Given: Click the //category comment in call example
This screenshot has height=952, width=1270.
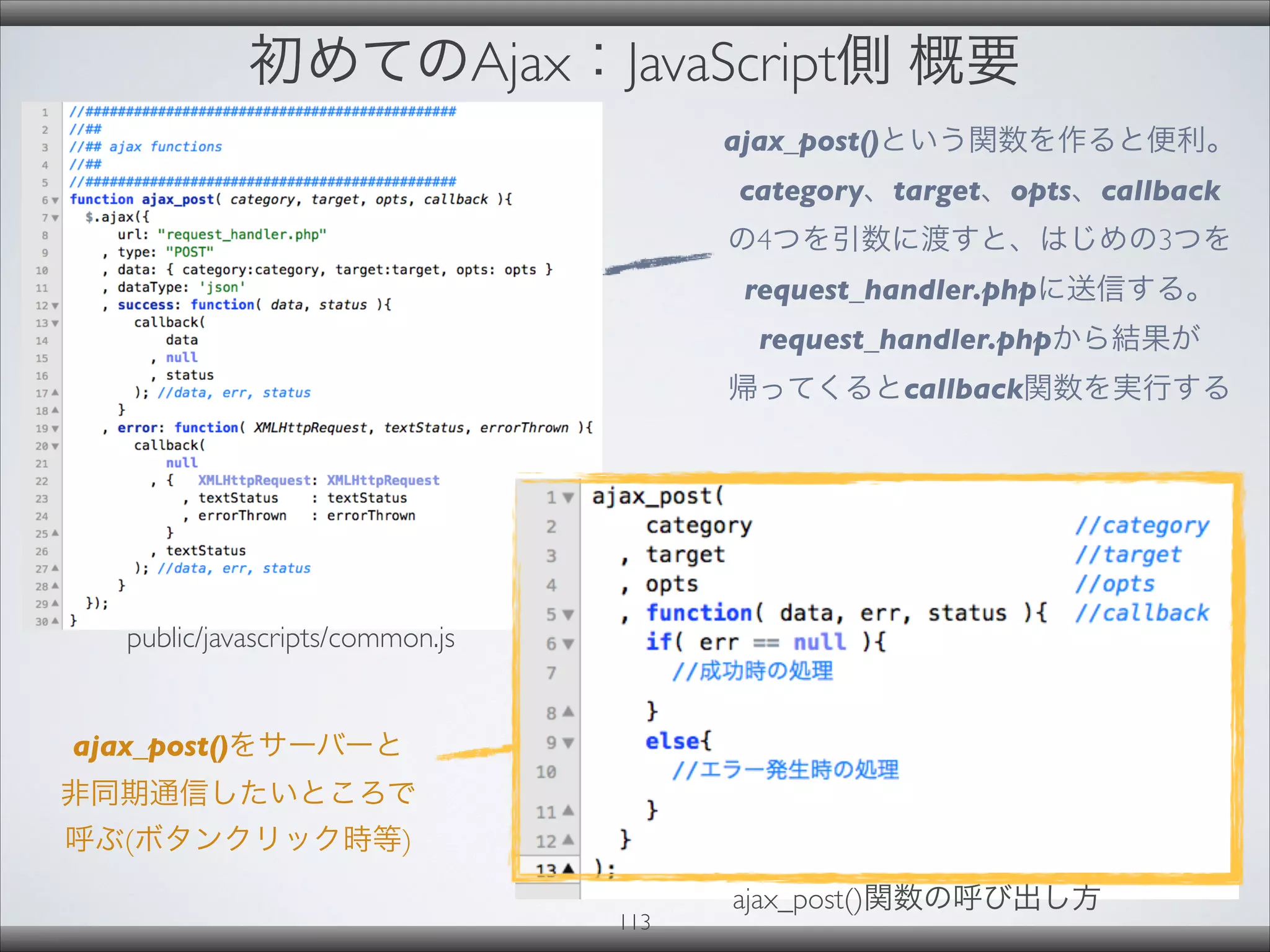Looking at the screenshot, I should (x=1142, y=526).
